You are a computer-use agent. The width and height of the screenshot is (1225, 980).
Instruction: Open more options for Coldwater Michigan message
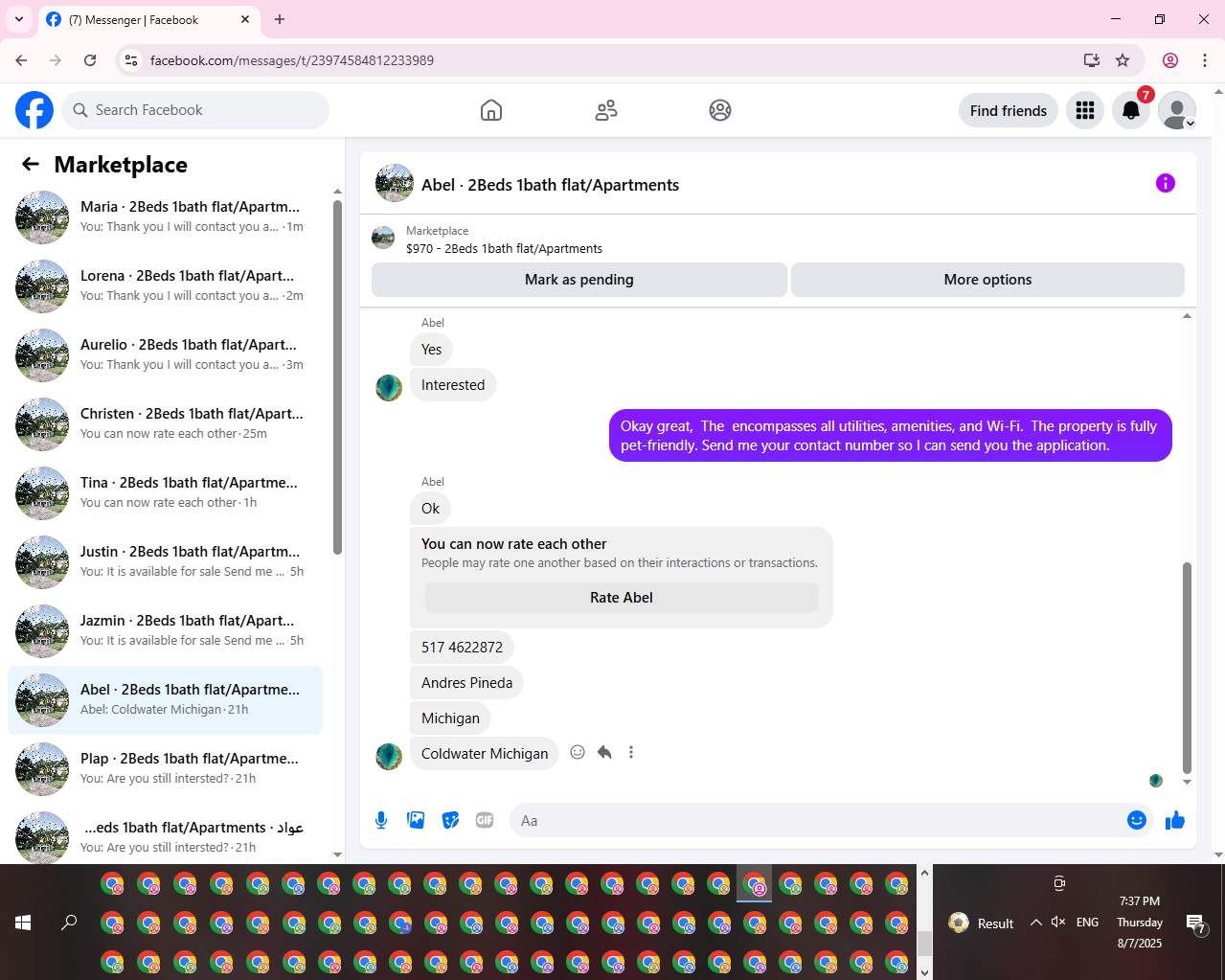[631, 752]
